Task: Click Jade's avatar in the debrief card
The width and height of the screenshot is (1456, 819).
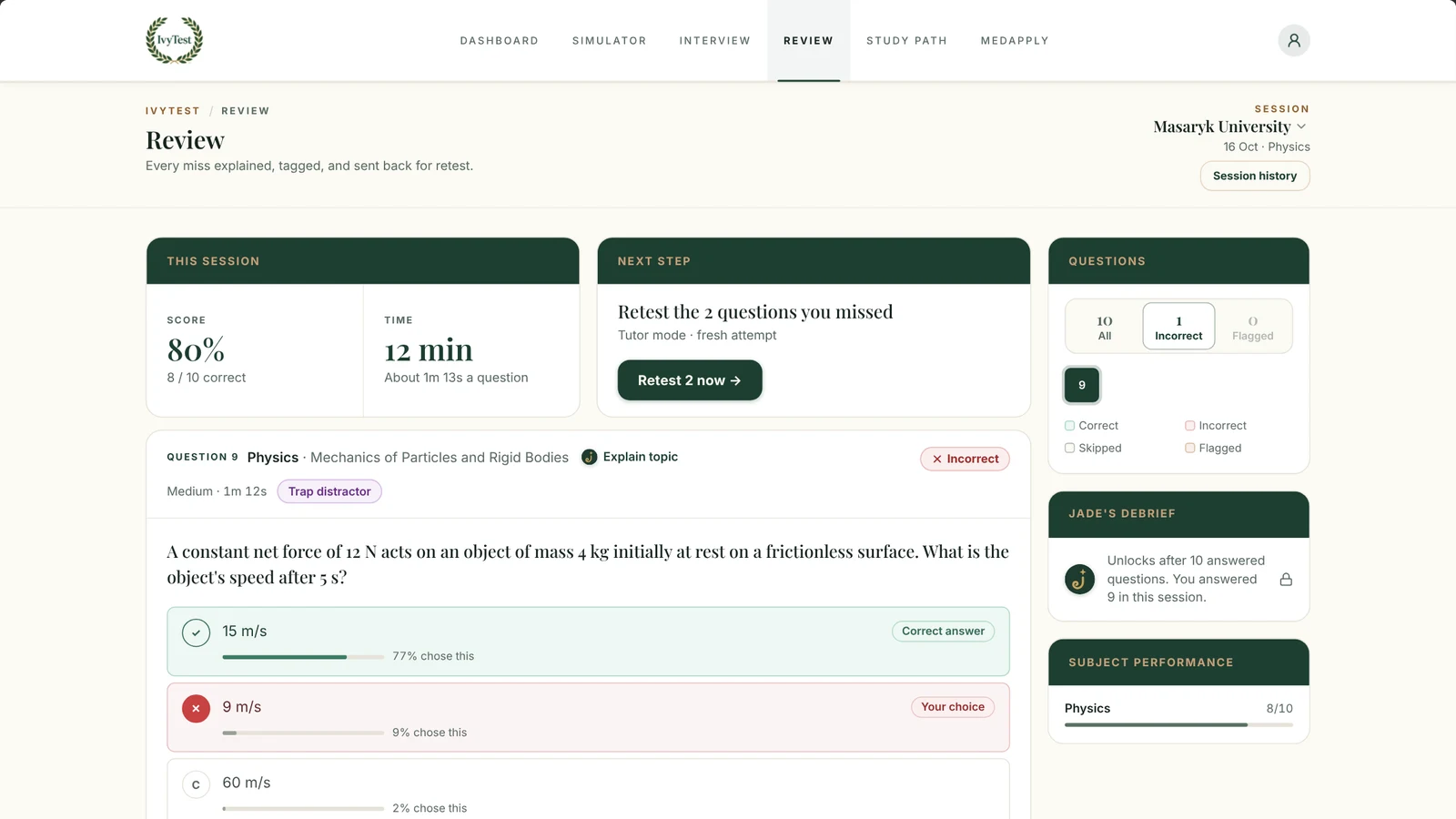Action: point(1080,579)
